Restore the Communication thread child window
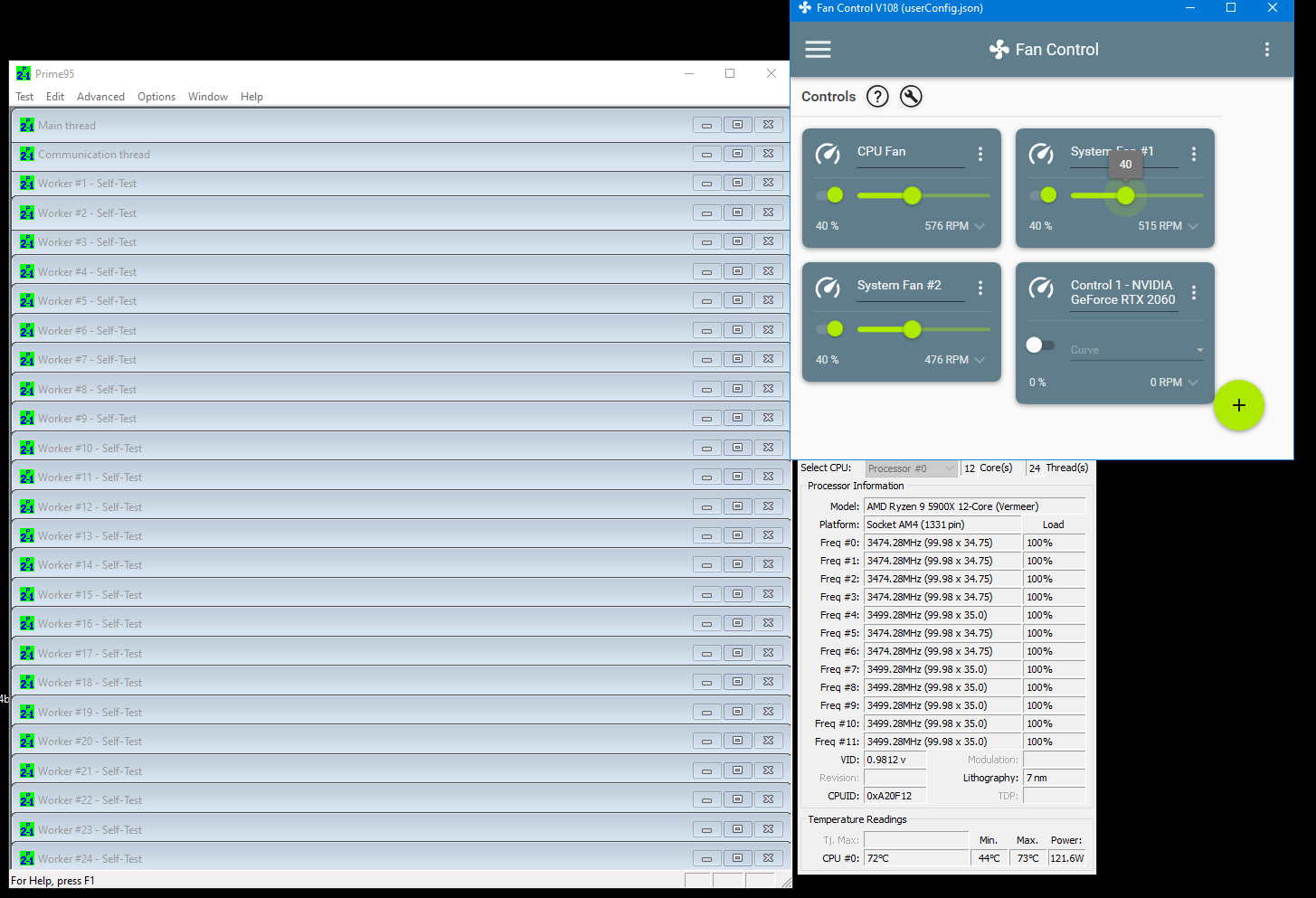The width and height of the screenshot is (1316, 898). tap(737, 154)
